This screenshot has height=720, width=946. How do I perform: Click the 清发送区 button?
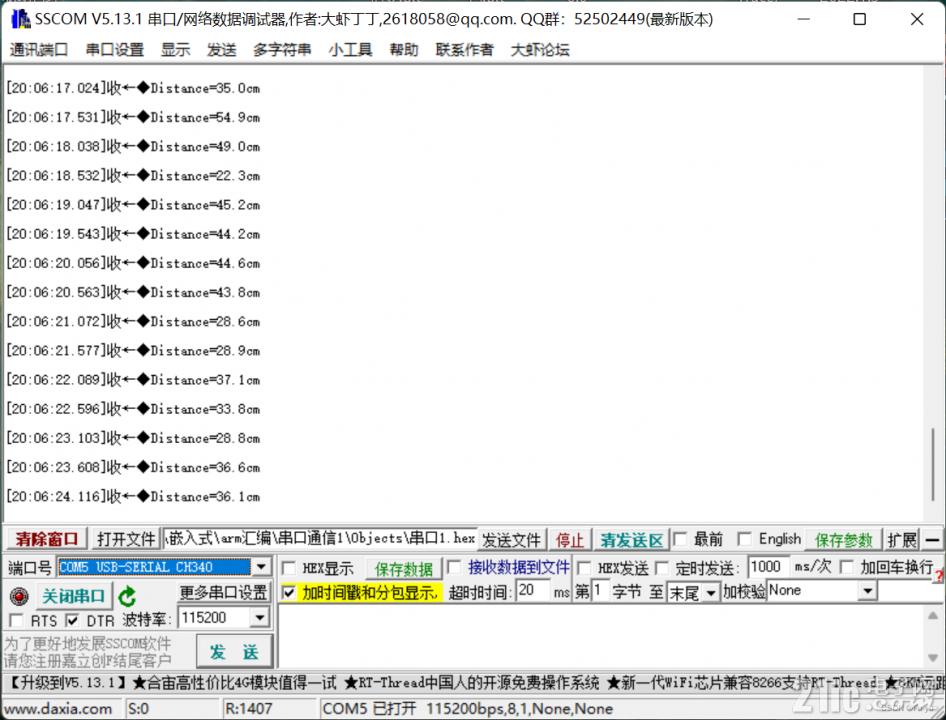[632, 540]
